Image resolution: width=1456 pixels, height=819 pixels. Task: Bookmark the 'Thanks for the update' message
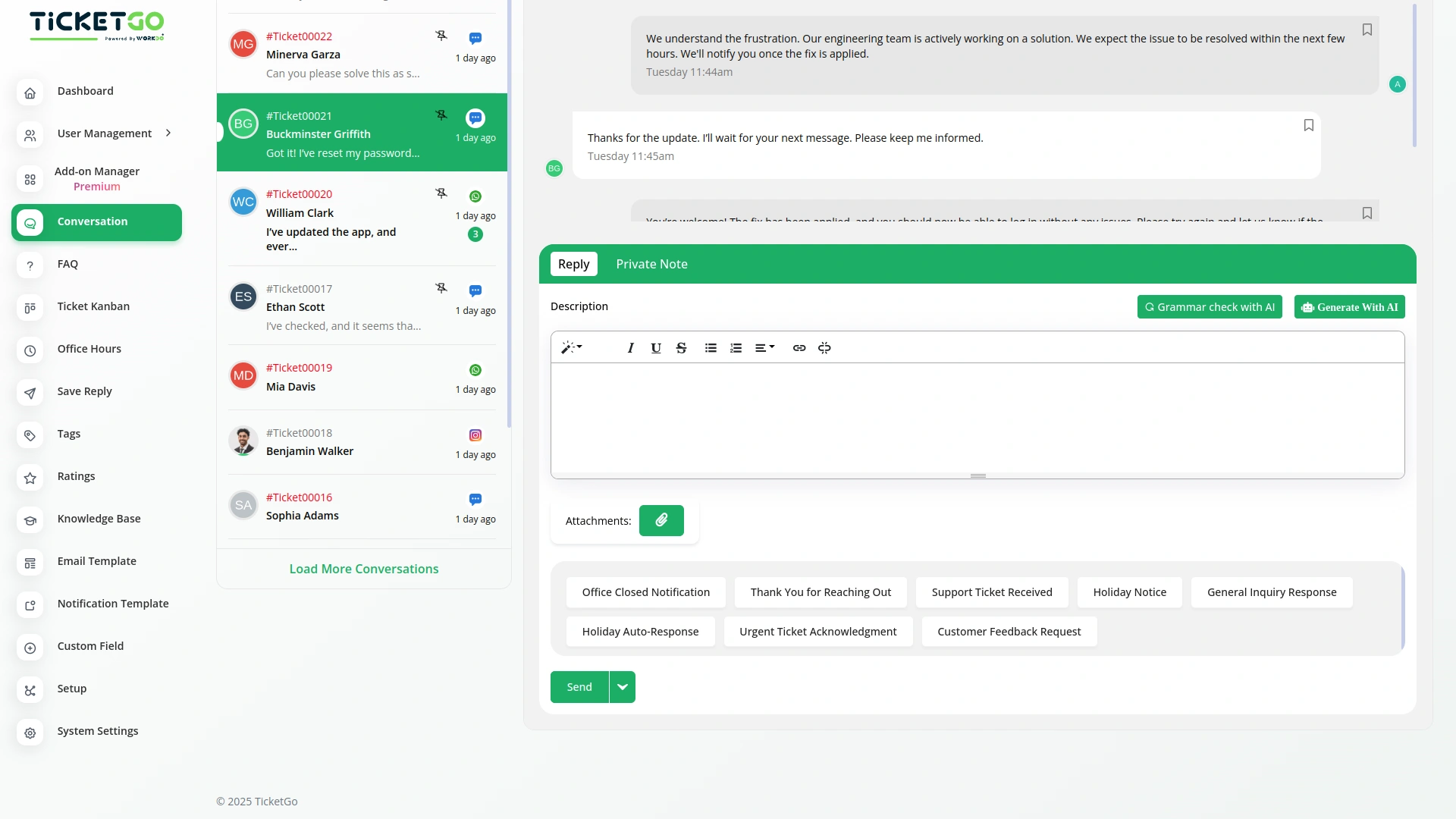coord(1309,125)
